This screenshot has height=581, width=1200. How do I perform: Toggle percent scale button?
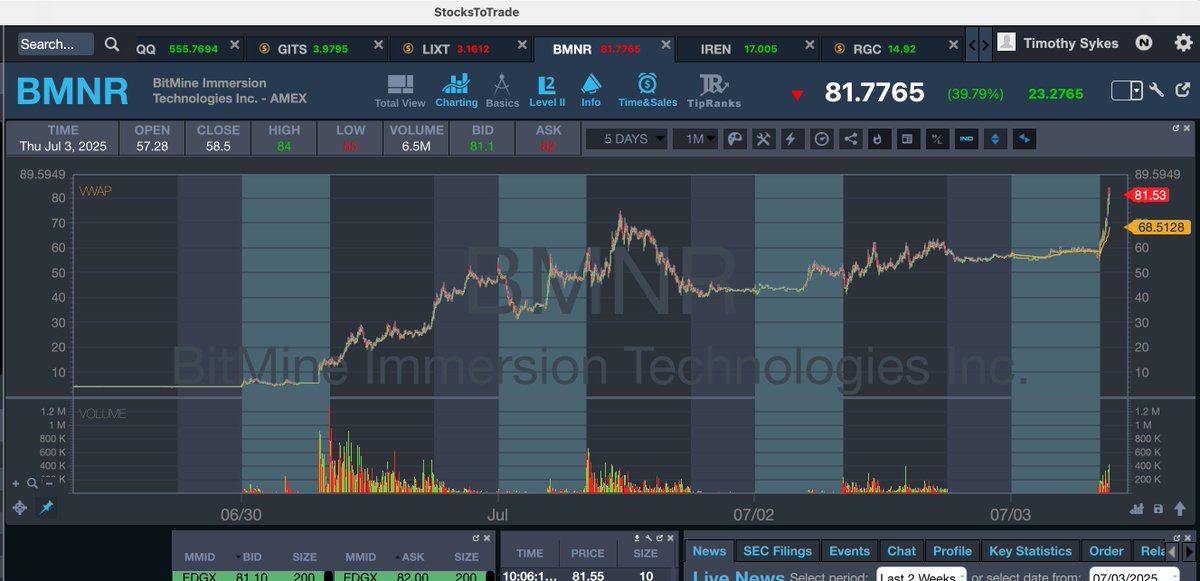(937, 139)
